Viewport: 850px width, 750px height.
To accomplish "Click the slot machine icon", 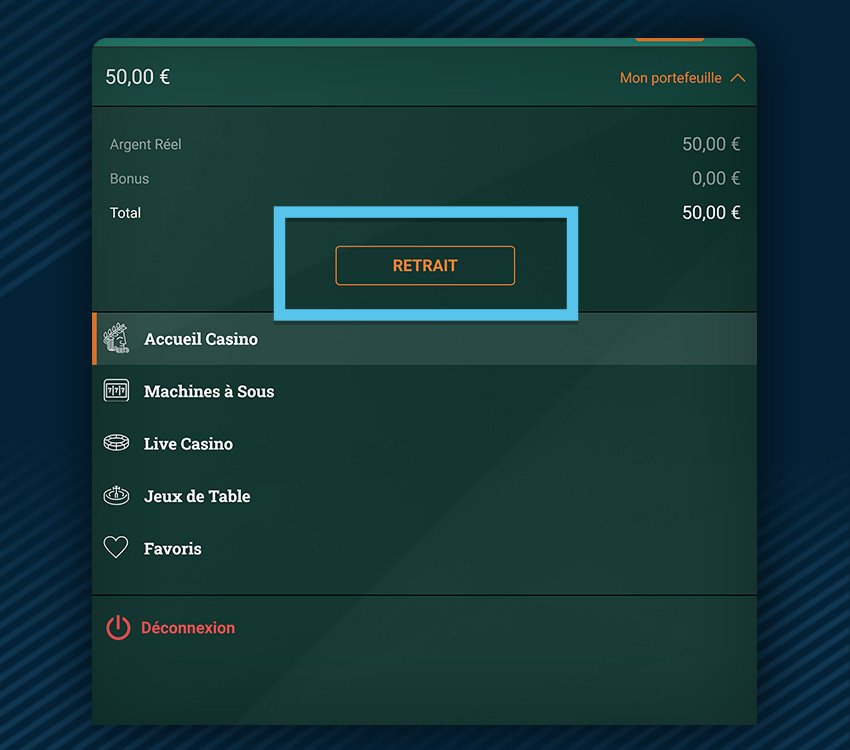I will pyautogui.click(x=117, y=391).
